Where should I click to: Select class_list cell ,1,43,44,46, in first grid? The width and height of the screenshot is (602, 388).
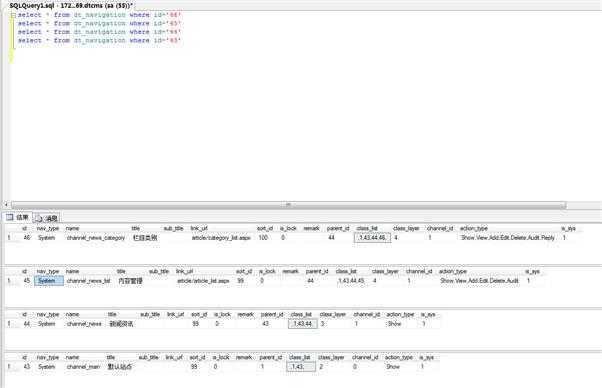[372, 238]
